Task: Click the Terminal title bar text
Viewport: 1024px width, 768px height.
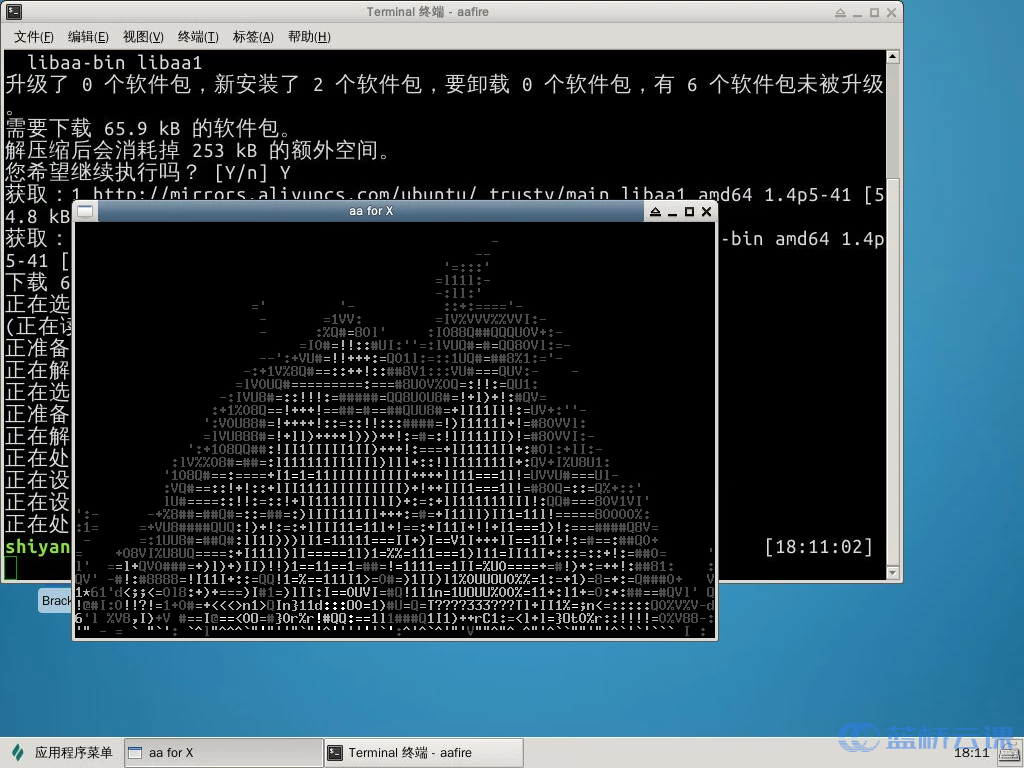Action: 427,12
